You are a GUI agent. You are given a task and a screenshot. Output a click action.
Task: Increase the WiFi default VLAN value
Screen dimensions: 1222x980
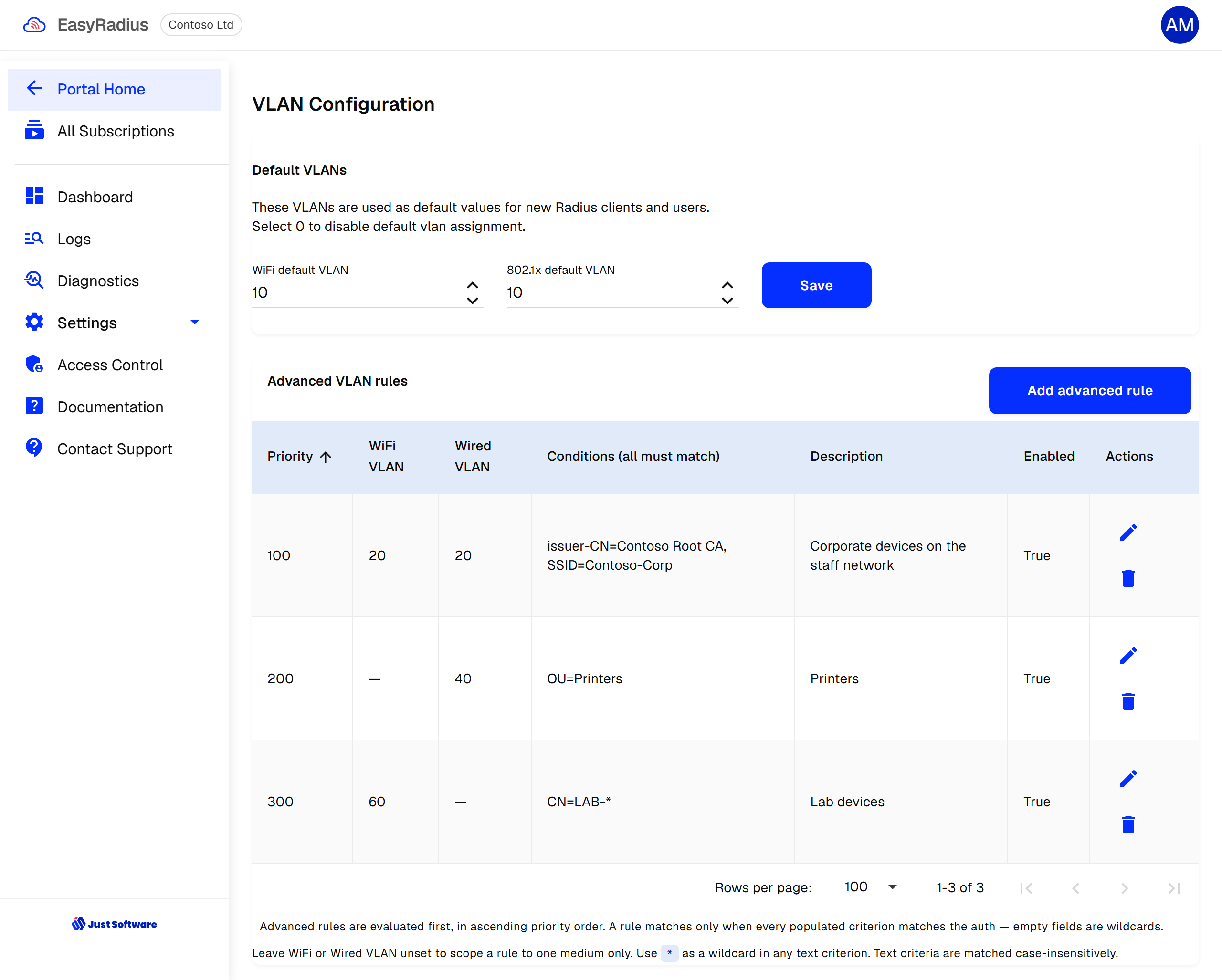[472, 285]
